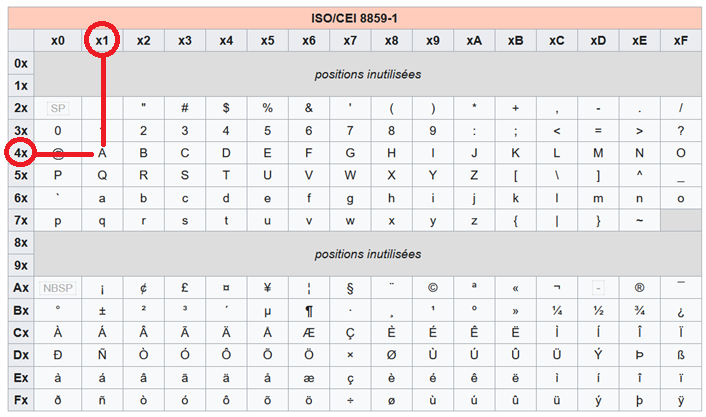
Task: Click the one-half fraction ½ cell
Action: (x=597, y=310)
